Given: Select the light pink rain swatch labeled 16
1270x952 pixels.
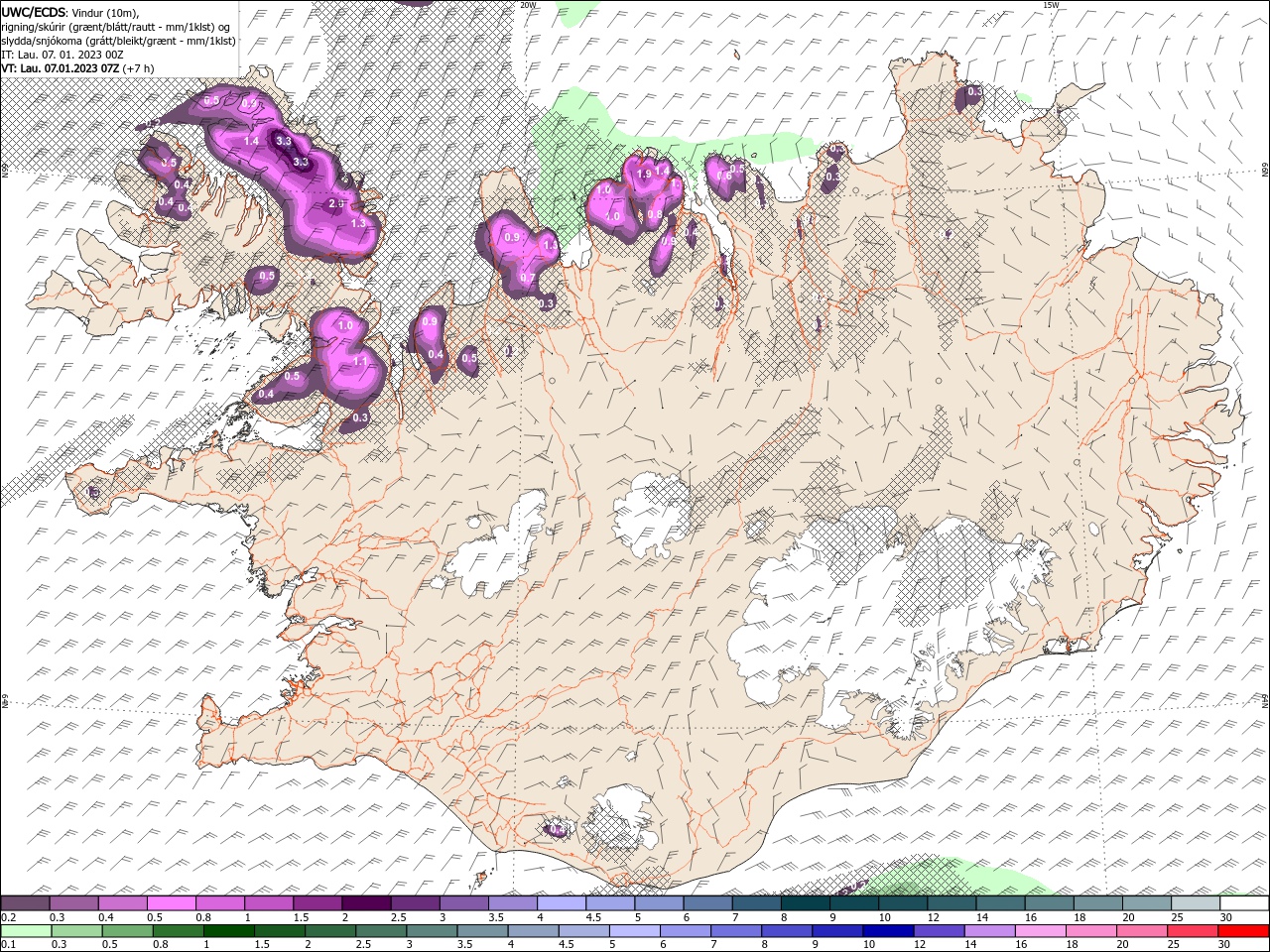Looking at the screenshot, I should click(x=1040, y=931).
